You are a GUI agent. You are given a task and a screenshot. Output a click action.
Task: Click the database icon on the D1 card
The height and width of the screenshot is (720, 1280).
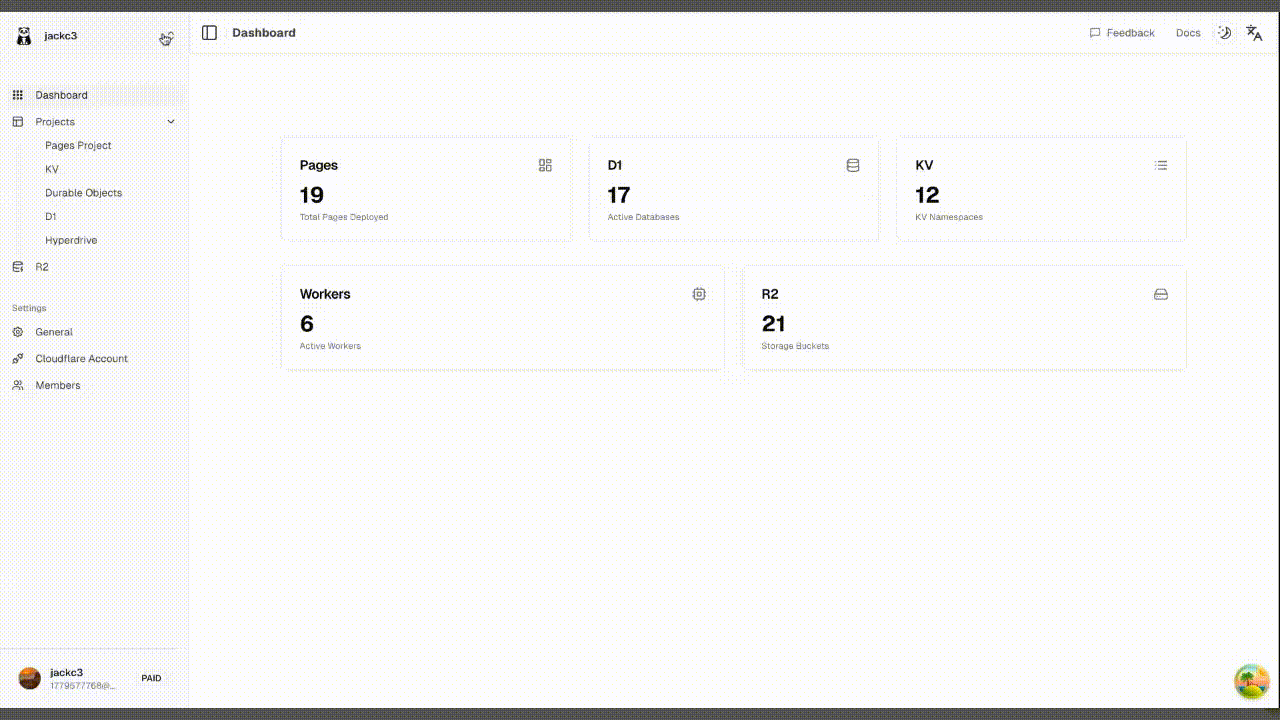coord(853,165)
